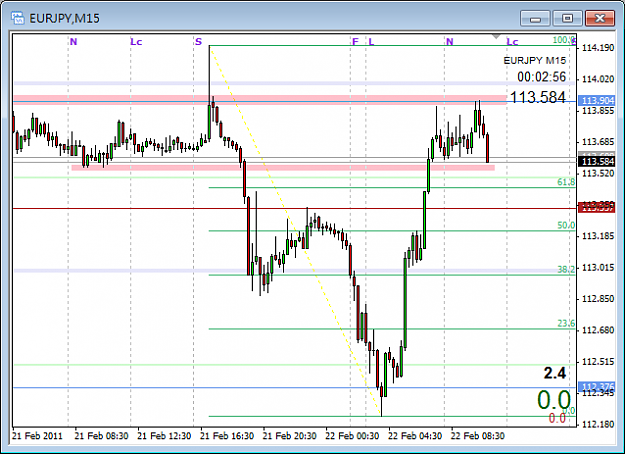Click the 22 Feb 00:30 time label
This screenshot has width=625, height=454.
(352, 436)
